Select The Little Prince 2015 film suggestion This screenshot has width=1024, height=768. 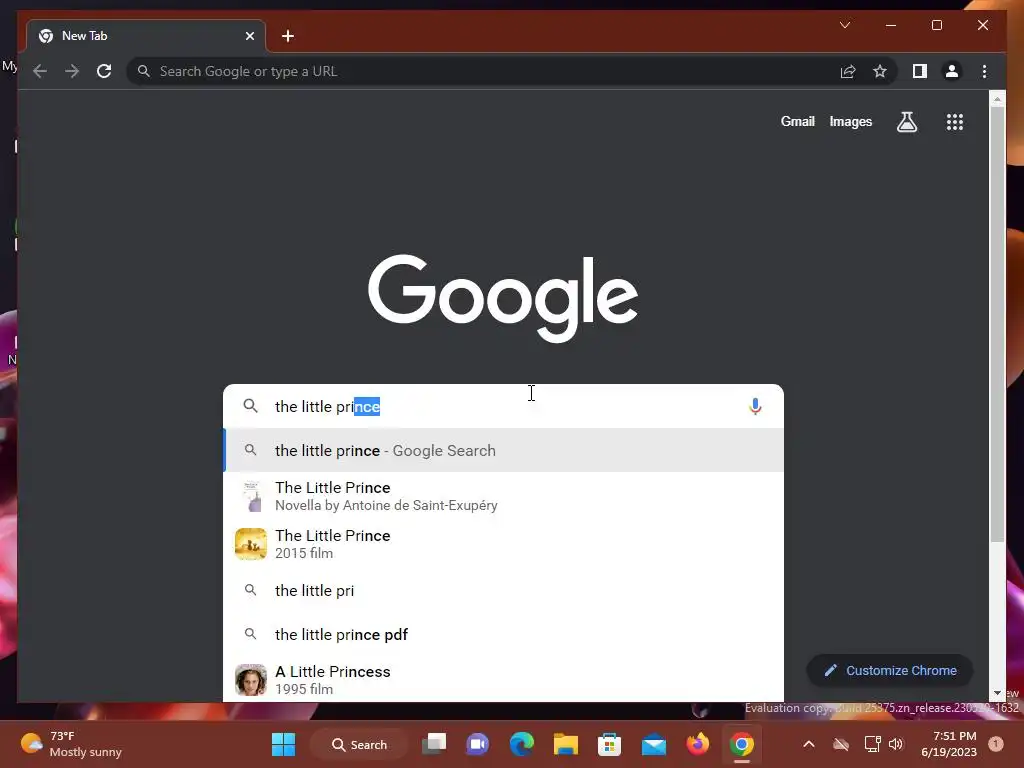[x=503, y=544]
